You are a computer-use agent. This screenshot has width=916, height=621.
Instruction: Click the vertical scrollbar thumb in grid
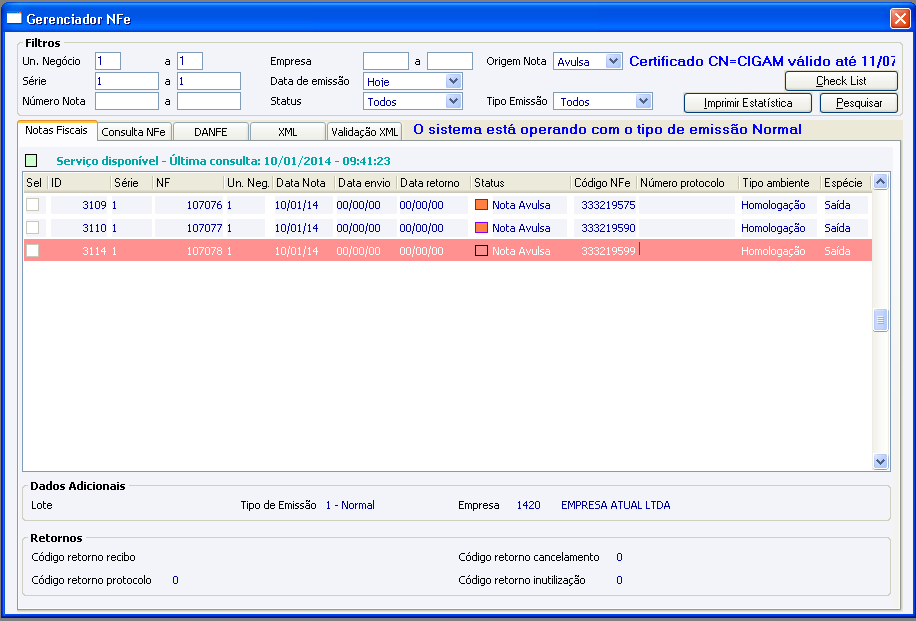click(x=880, y=320)
